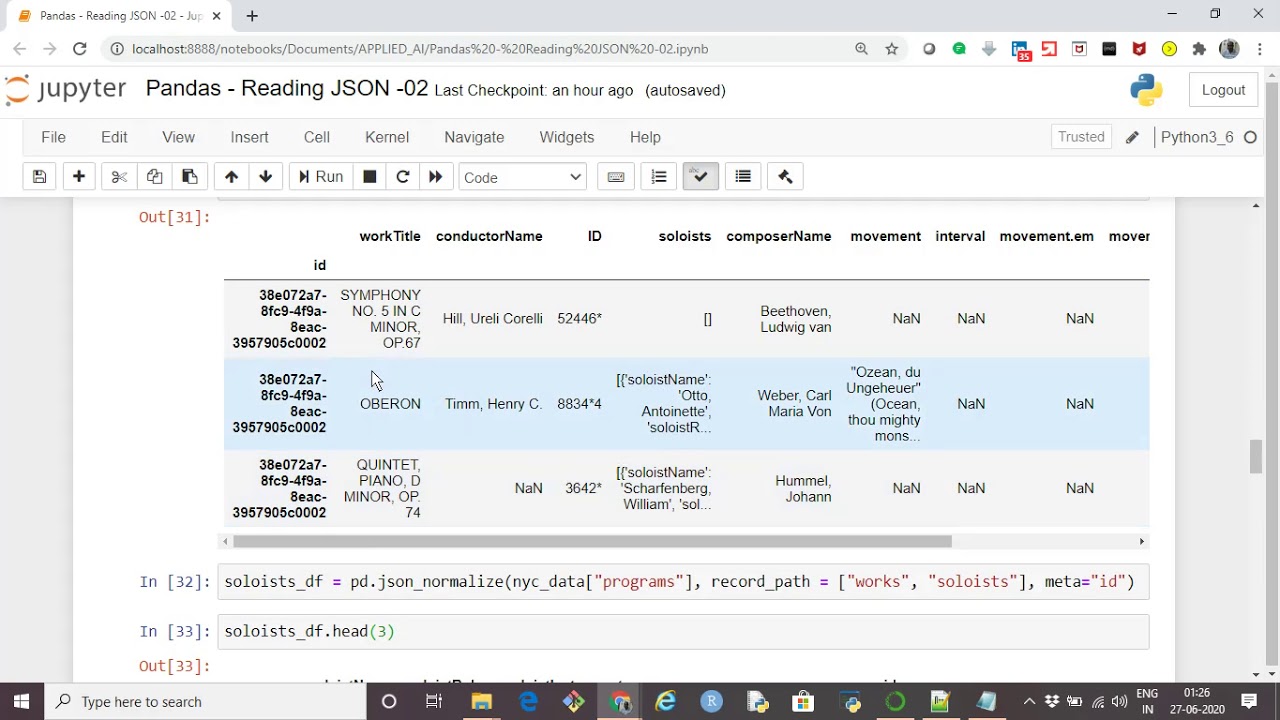1280x720 pixels.
Task: Click the conductorName column header
Action: [489, 236]
